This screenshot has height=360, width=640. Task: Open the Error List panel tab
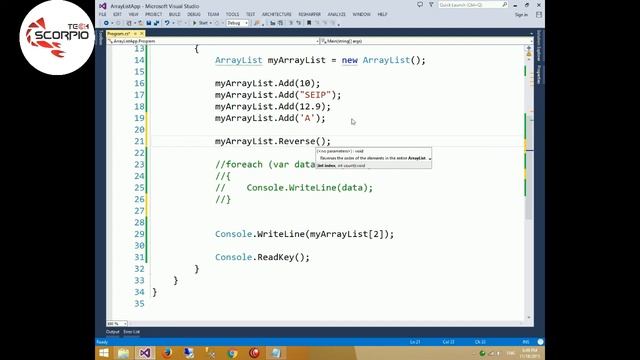coord(131,332)
